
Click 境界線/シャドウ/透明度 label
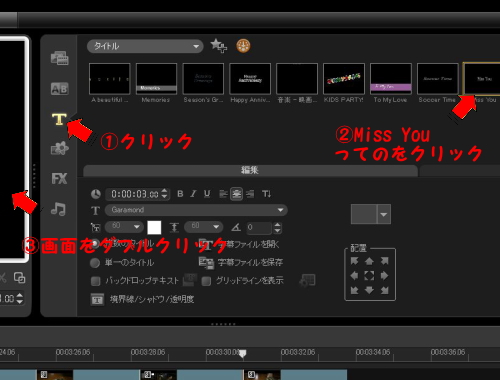click(x=152, y=299)
